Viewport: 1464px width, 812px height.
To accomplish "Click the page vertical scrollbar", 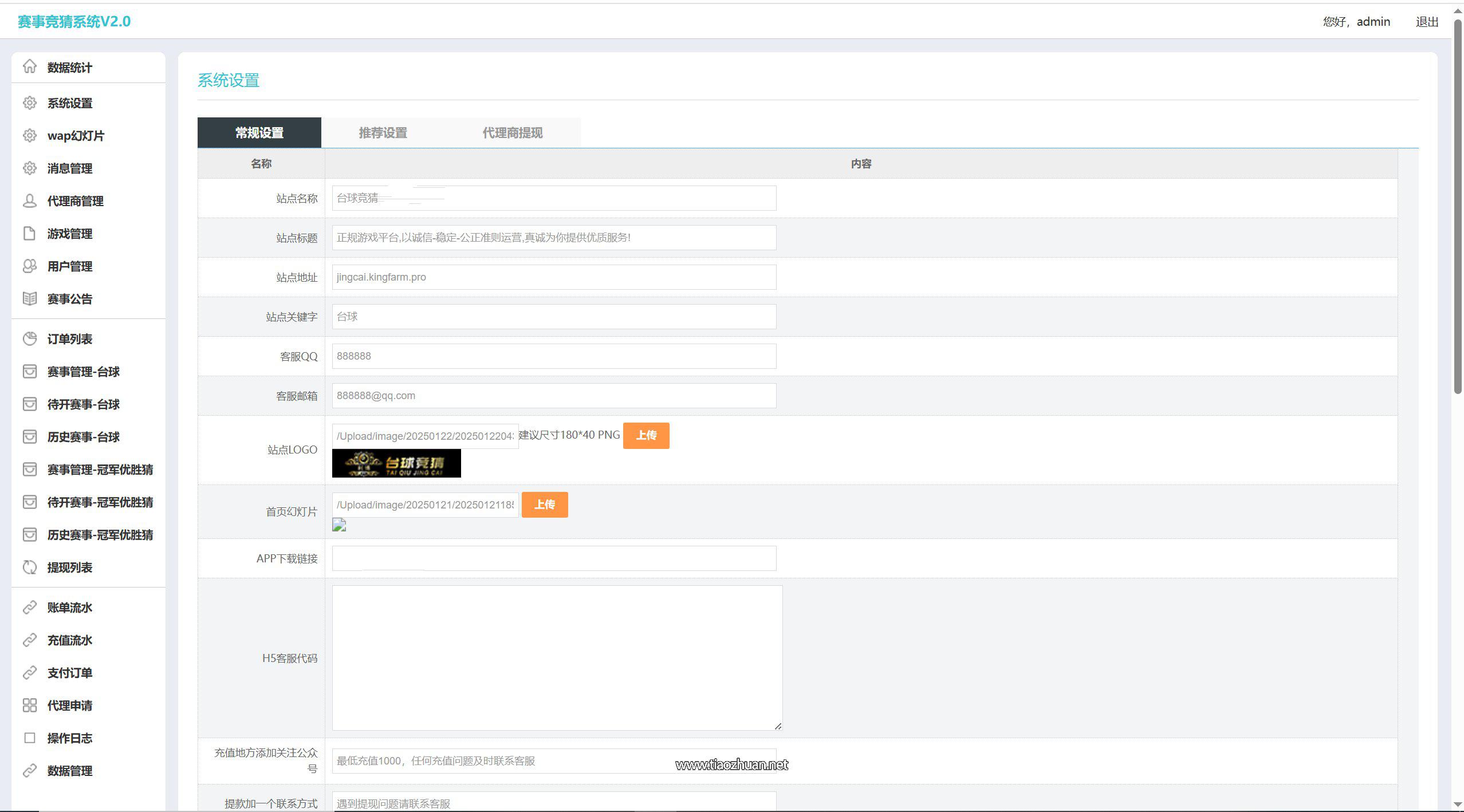I will [x=1458, y=206].
